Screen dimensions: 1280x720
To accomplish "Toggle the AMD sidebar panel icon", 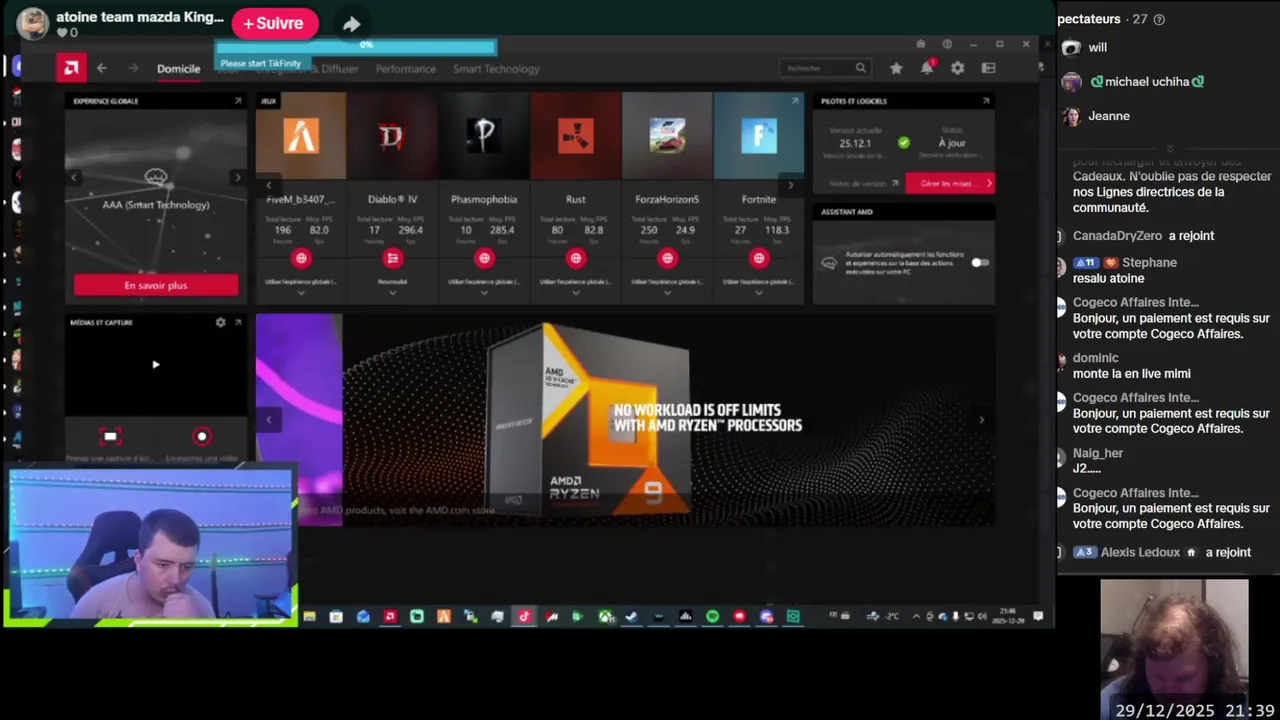I will (x=988, y=68).
